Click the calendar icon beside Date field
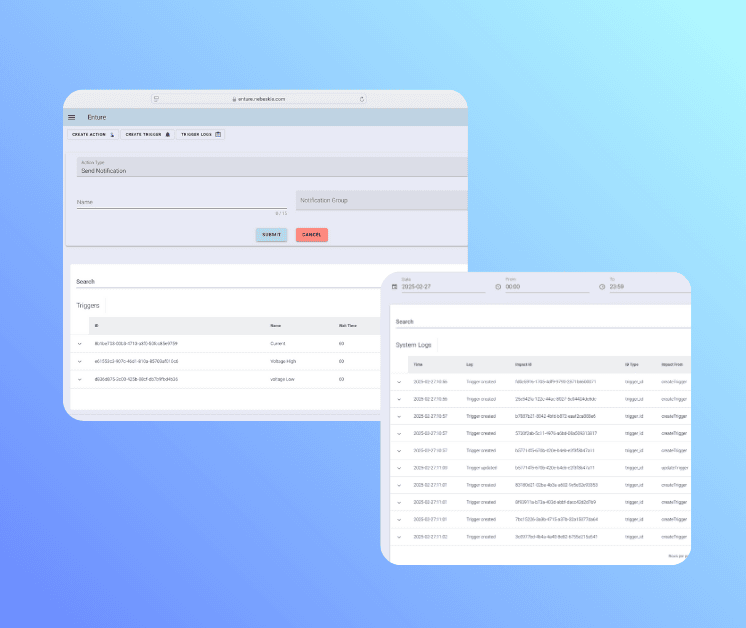This screenshot has height=628, width=746. (x=394, y=287)
